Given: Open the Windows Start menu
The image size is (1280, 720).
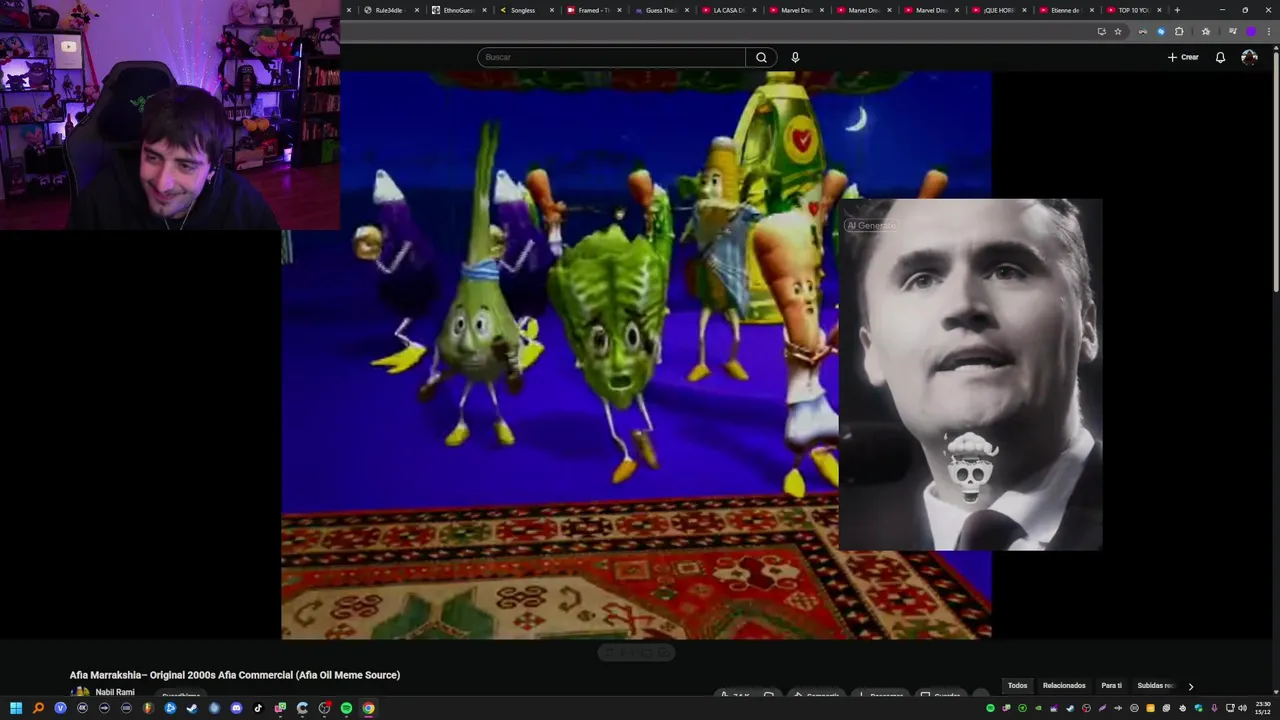Looking at the screenshot, I should point(16,708).
